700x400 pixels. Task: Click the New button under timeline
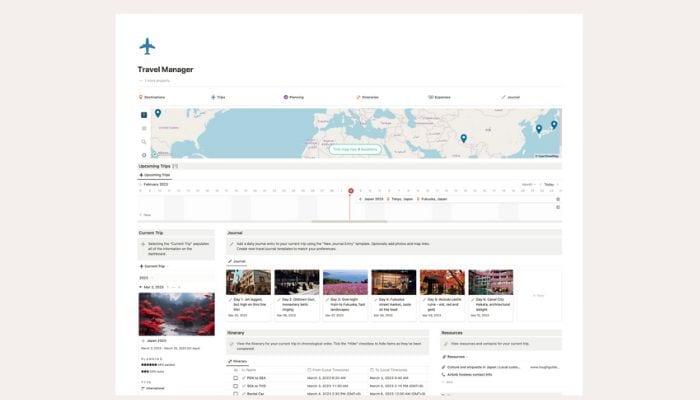[145, 215]
